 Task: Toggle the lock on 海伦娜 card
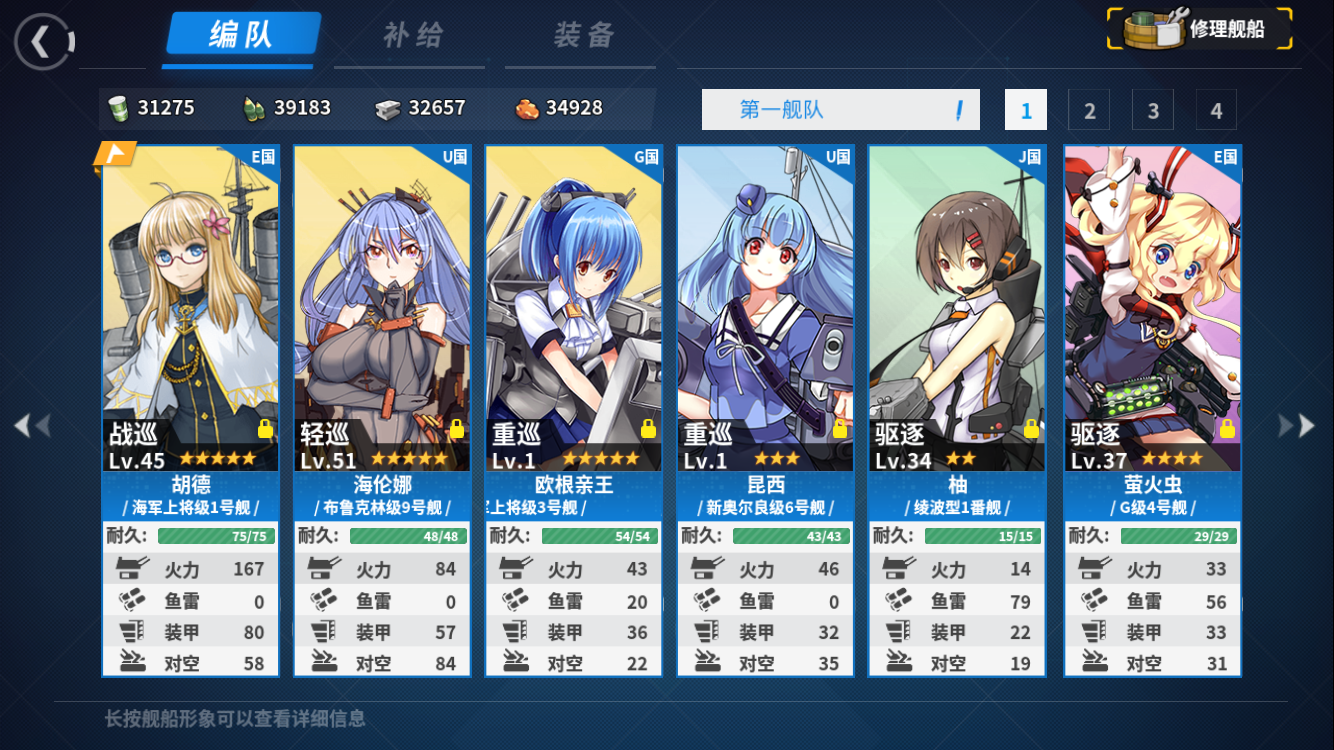coord(457,429)
